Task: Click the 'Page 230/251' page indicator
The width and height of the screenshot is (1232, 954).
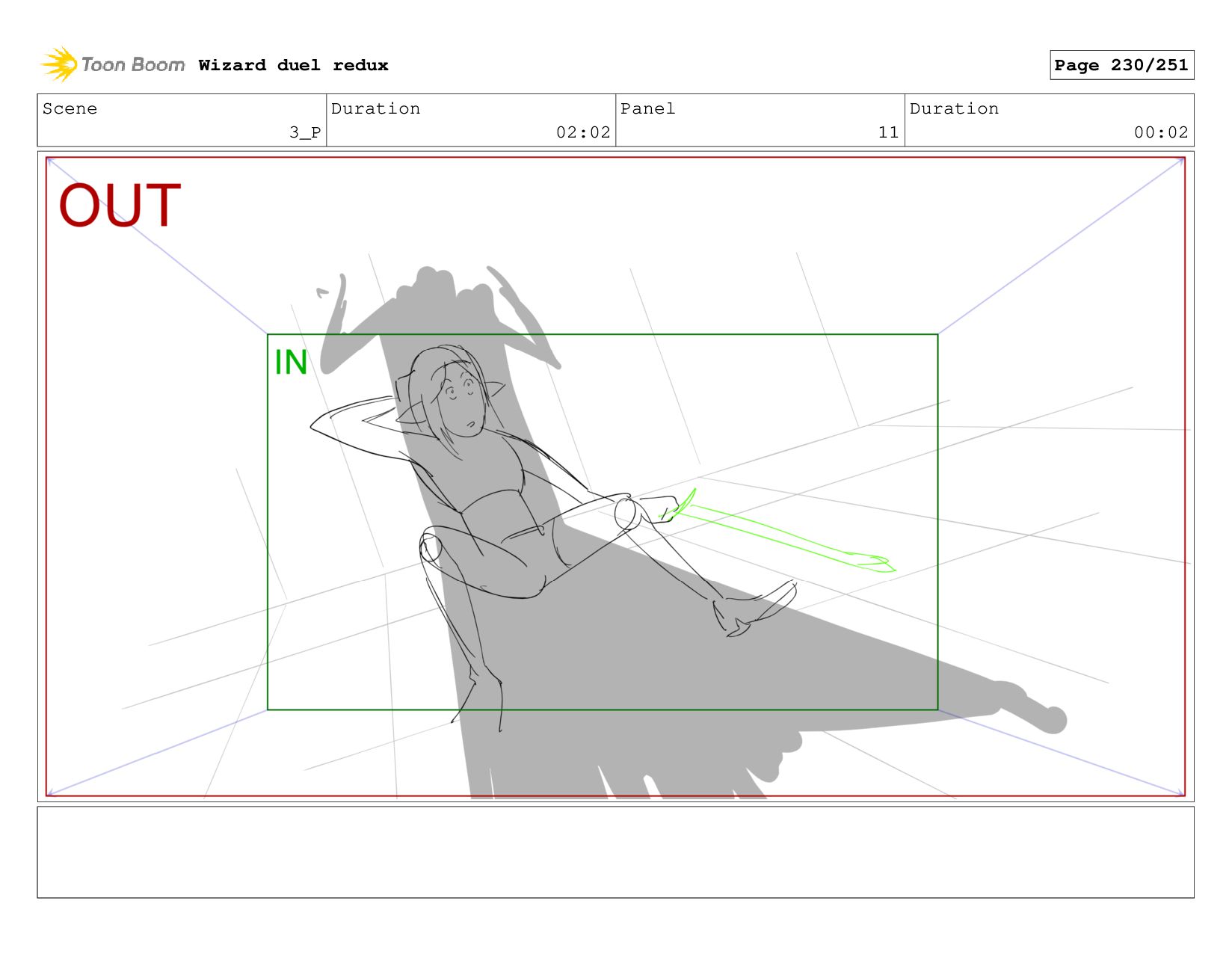Action: [1121, 65]
